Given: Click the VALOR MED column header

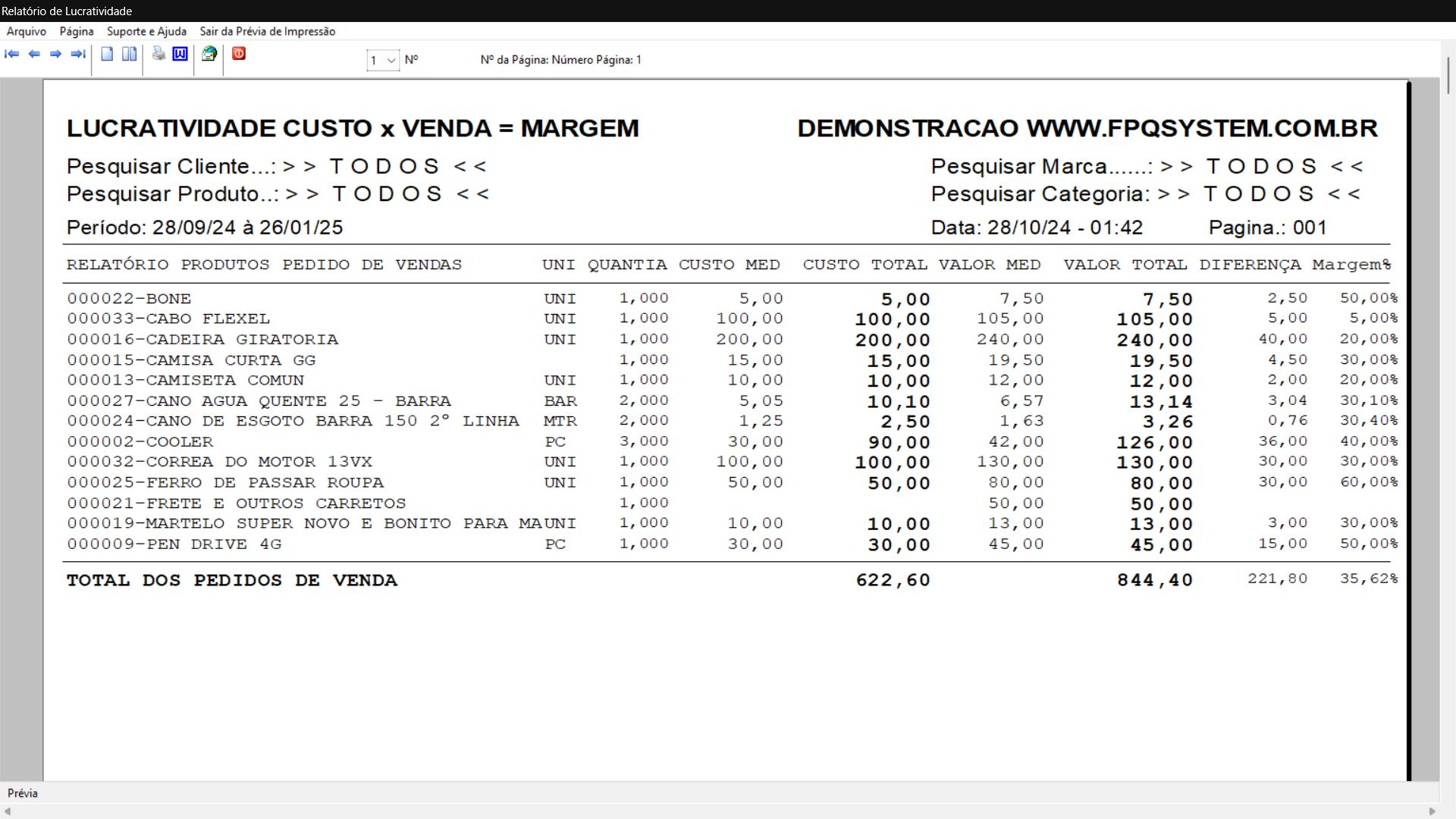Looking at the screenshot, I should (990, 265).
